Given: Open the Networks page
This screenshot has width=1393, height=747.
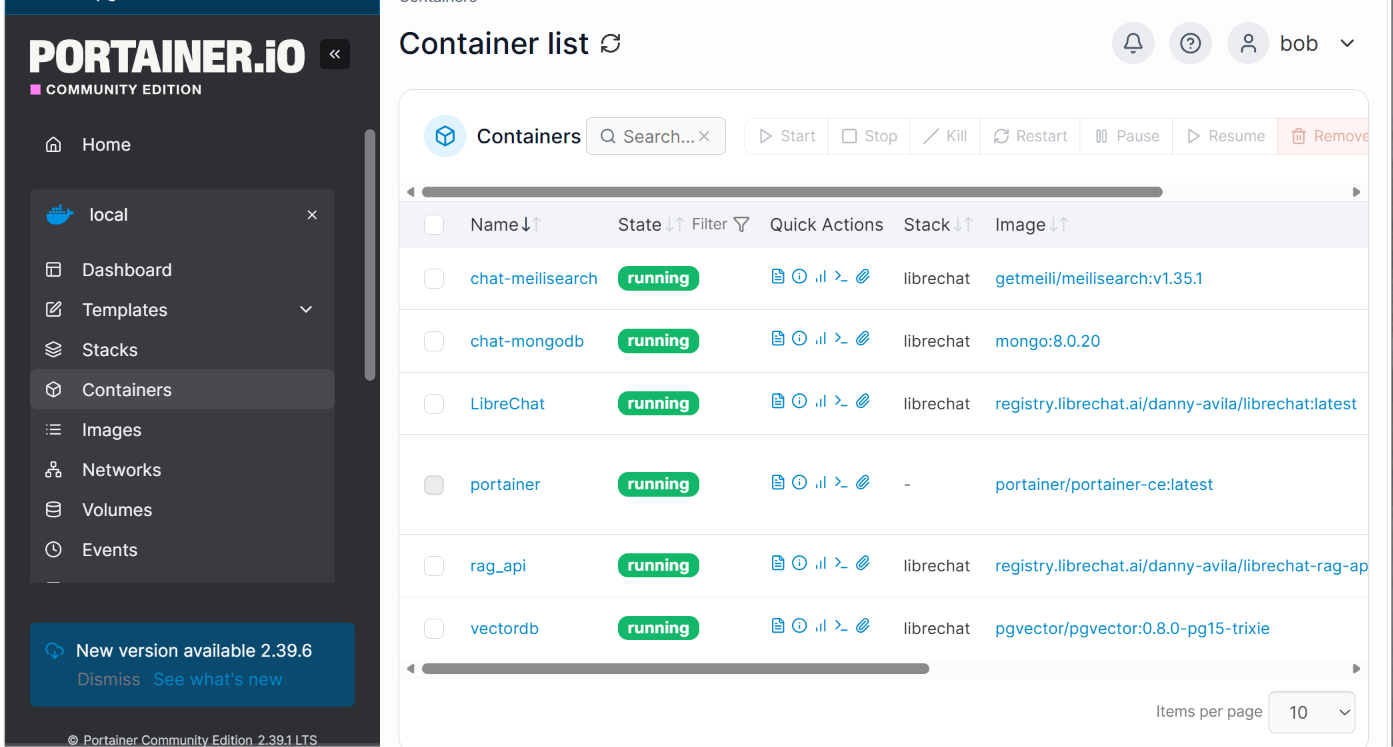Looking at the screenshot, I should point(182,470).
